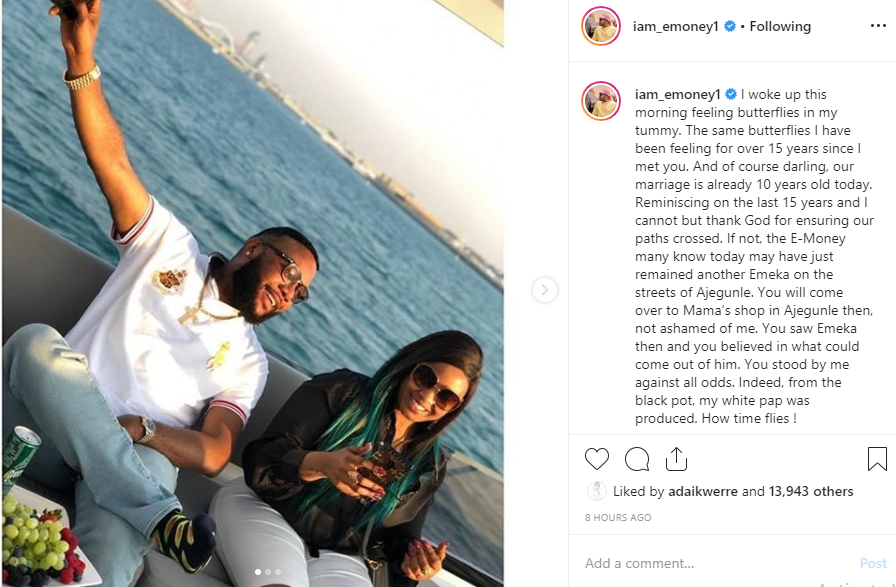The image size is (896, 587).
Task: Click the small liker avatar thumbnail
Action: [x=597, y=491]
